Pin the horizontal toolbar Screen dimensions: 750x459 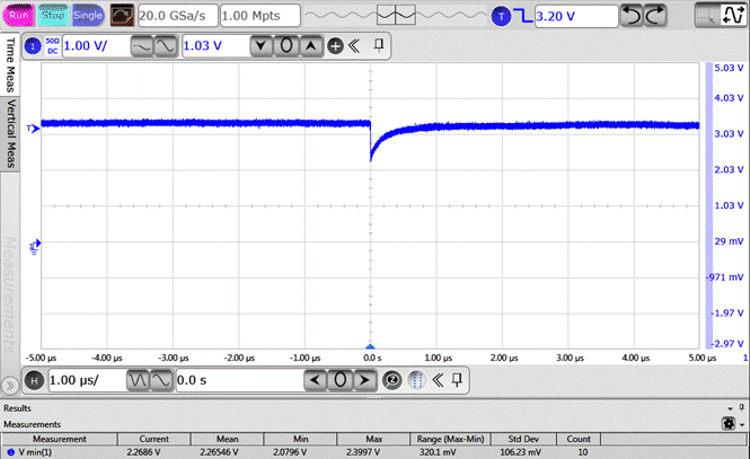coord(457,380)
